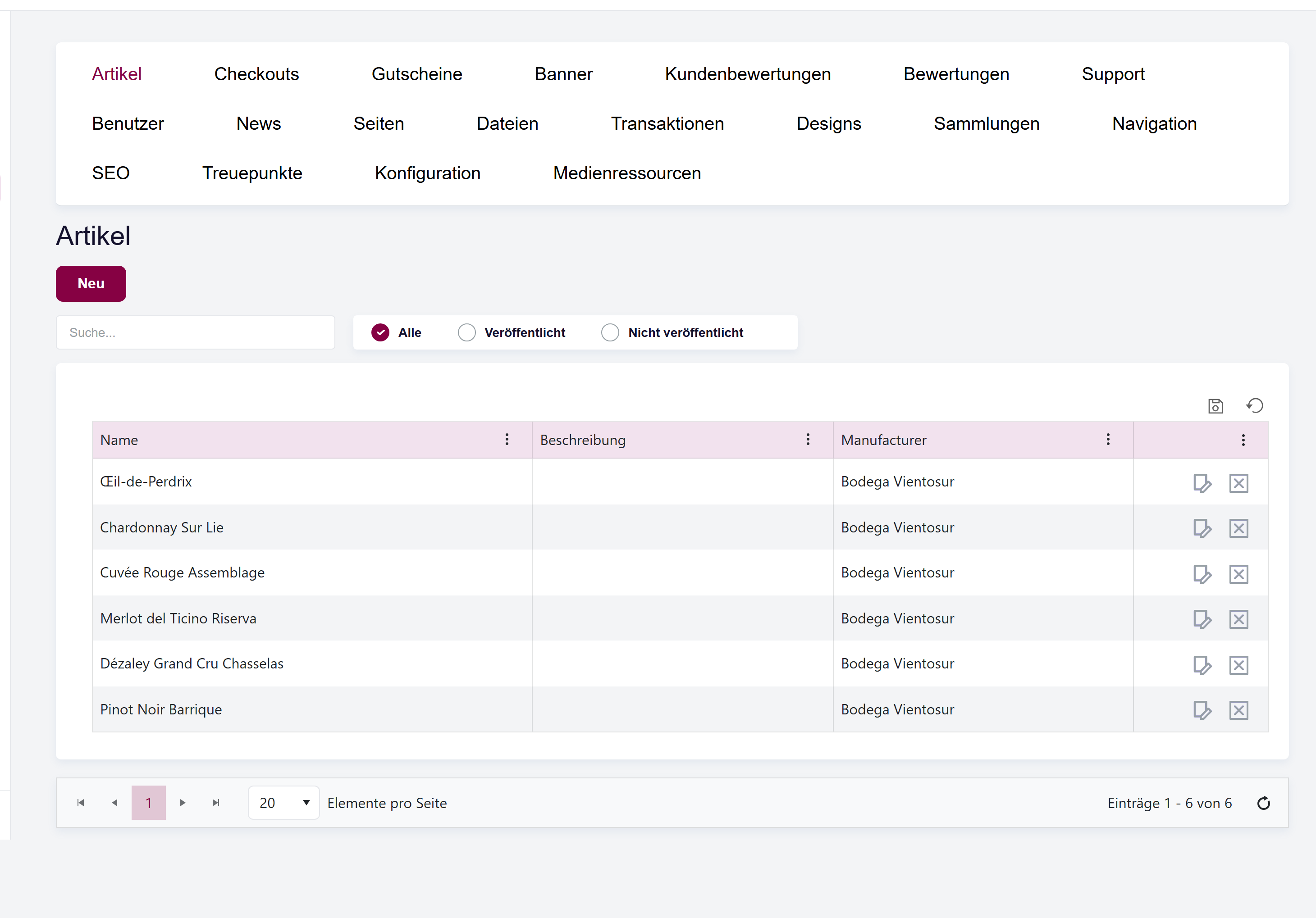
Task: Select the Chardonnay Sur Lie name cell
Action: [x=312, y=527]
